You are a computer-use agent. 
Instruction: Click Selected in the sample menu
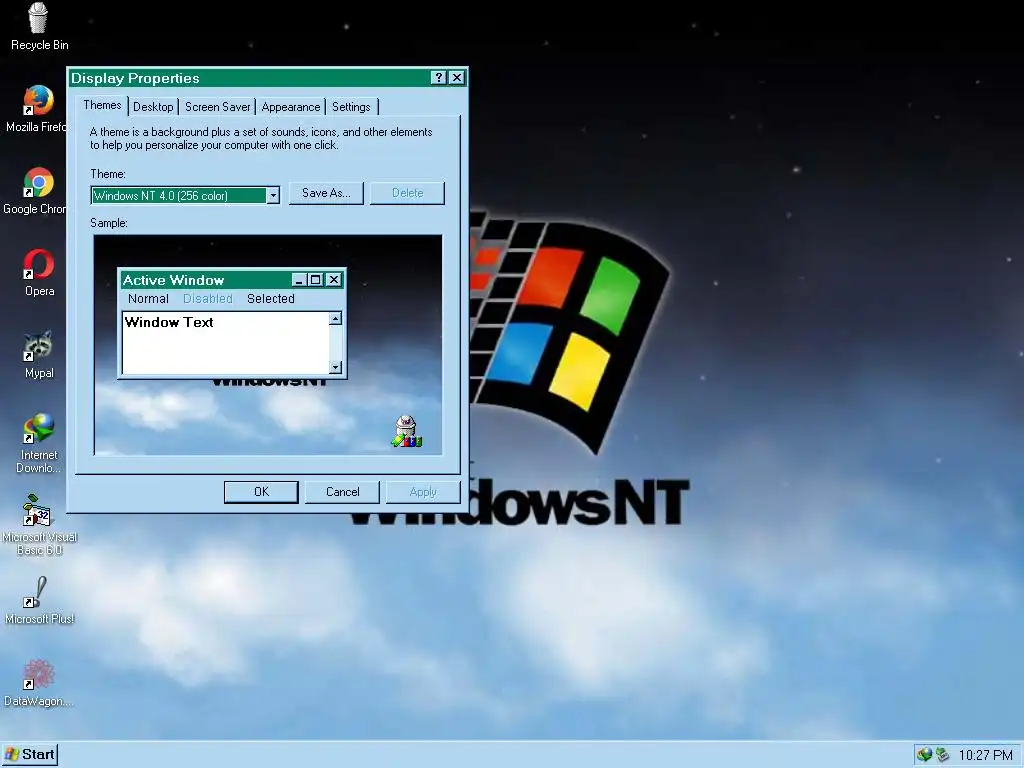270,298
